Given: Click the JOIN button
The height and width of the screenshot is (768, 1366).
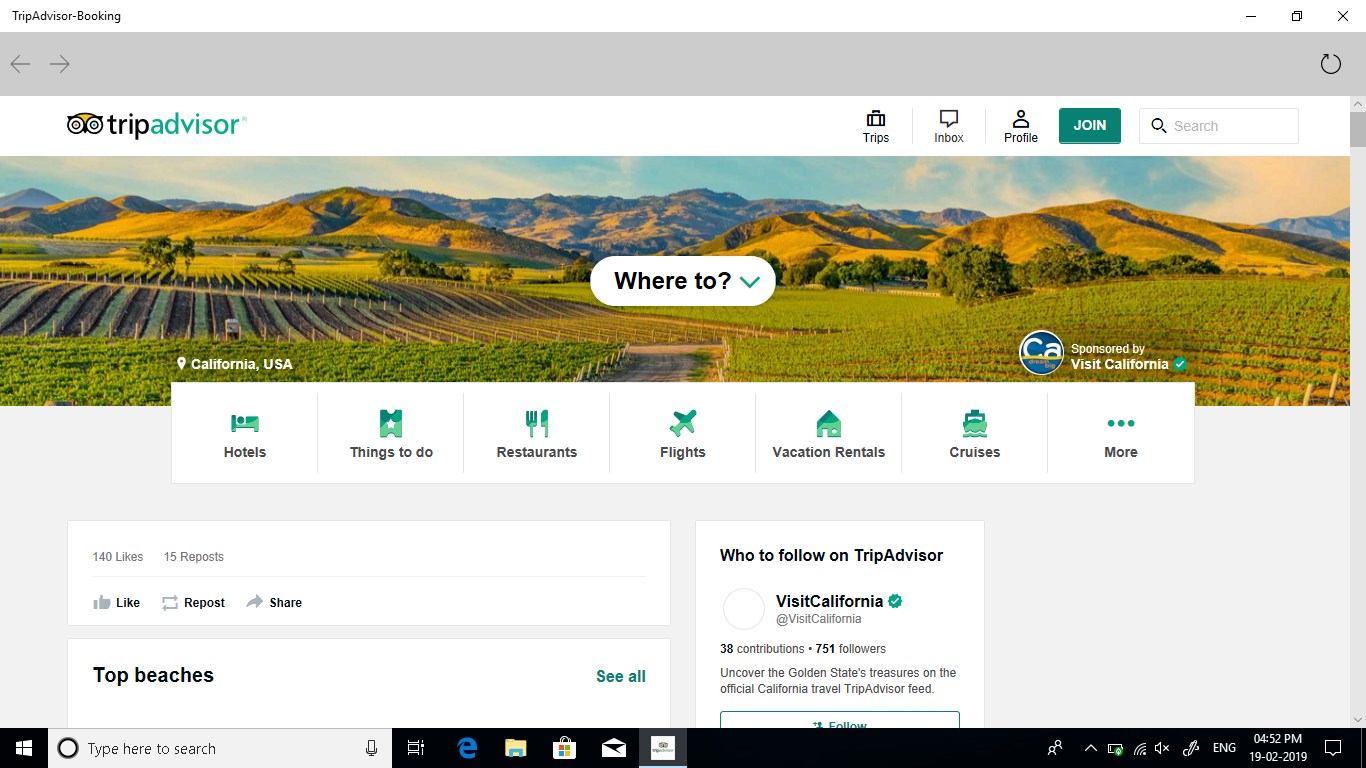Looking at the screenshot, I should [x=1090, y=126].
